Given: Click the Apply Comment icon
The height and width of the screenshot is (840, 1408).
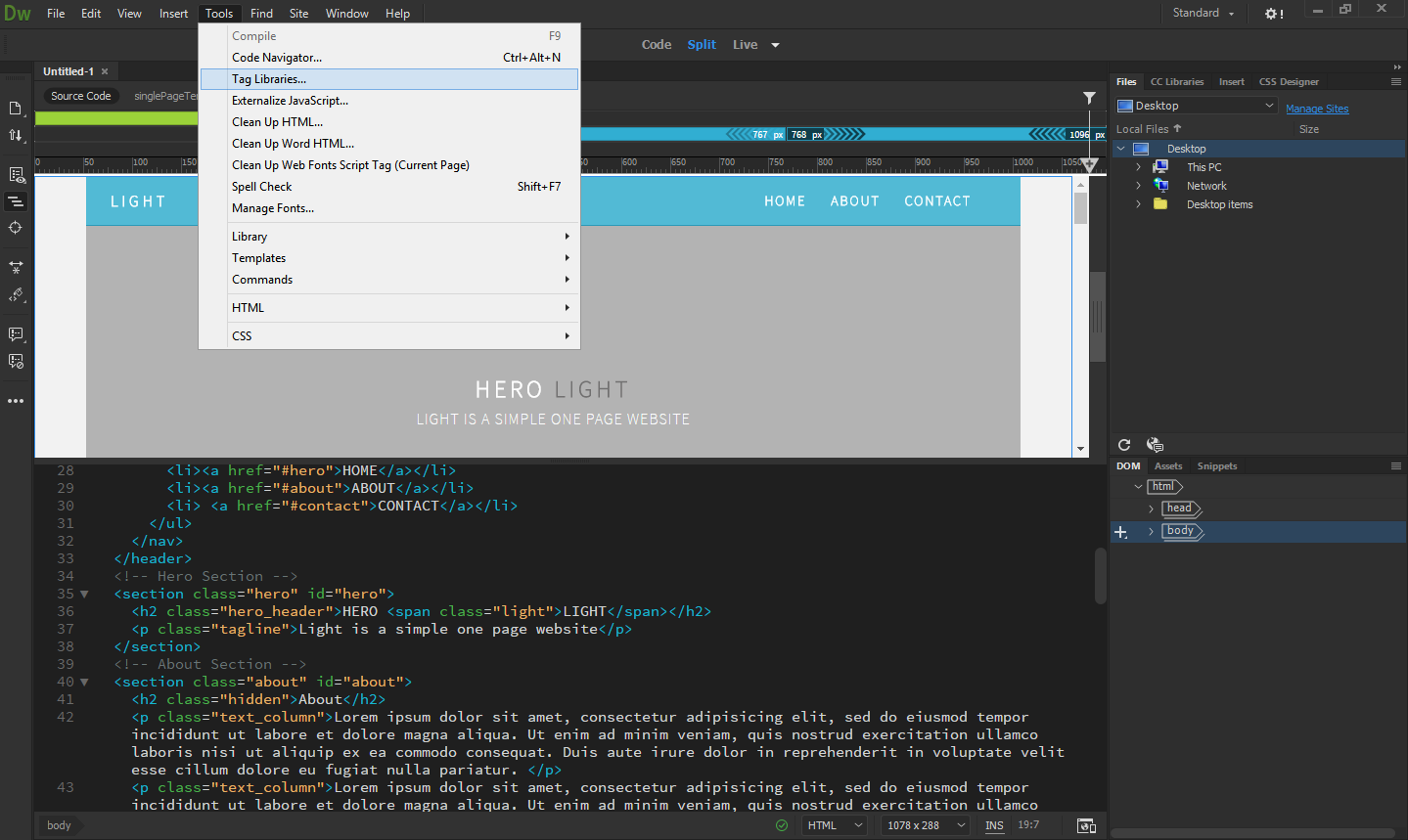Looking at the screenshot, I should tap(16, 334).
